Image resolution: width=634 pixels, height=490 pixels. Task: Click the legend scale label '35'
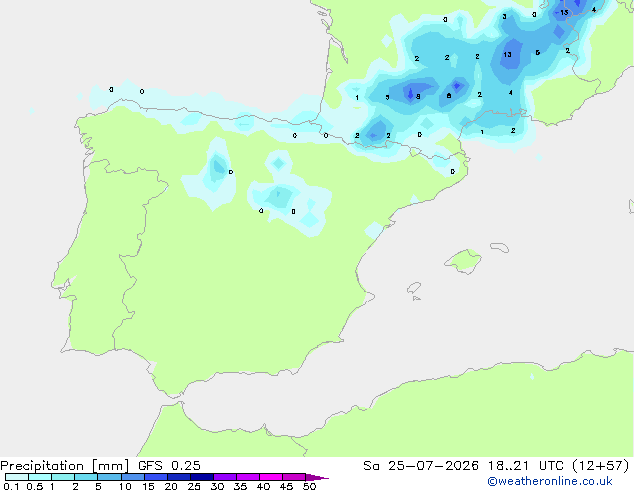240,486
